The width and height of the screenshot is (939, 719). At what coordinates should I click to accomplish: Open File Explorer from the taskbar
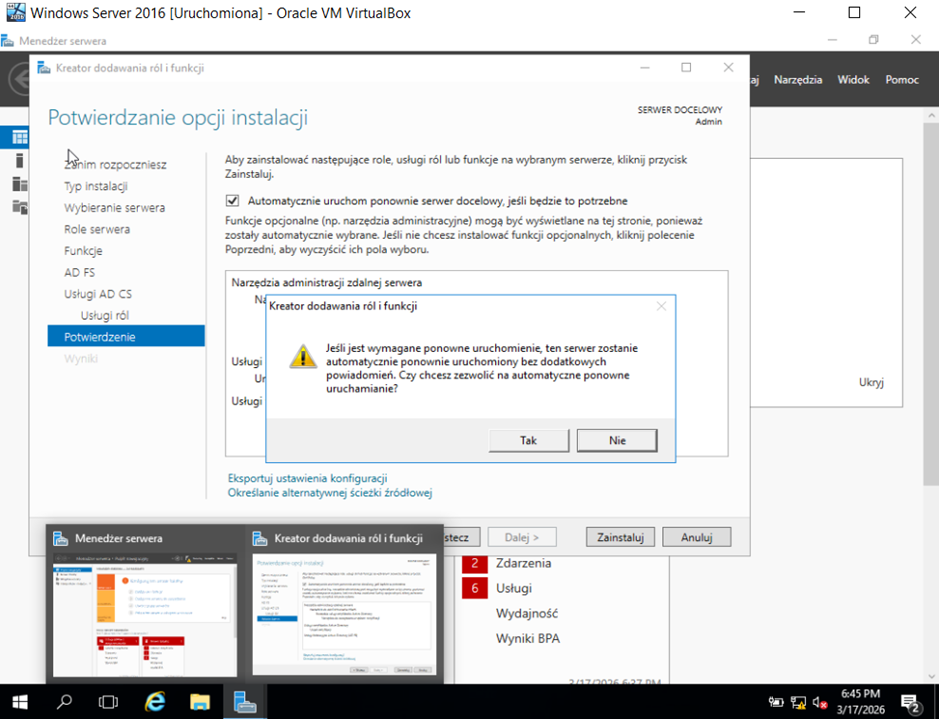coord(200,701)
